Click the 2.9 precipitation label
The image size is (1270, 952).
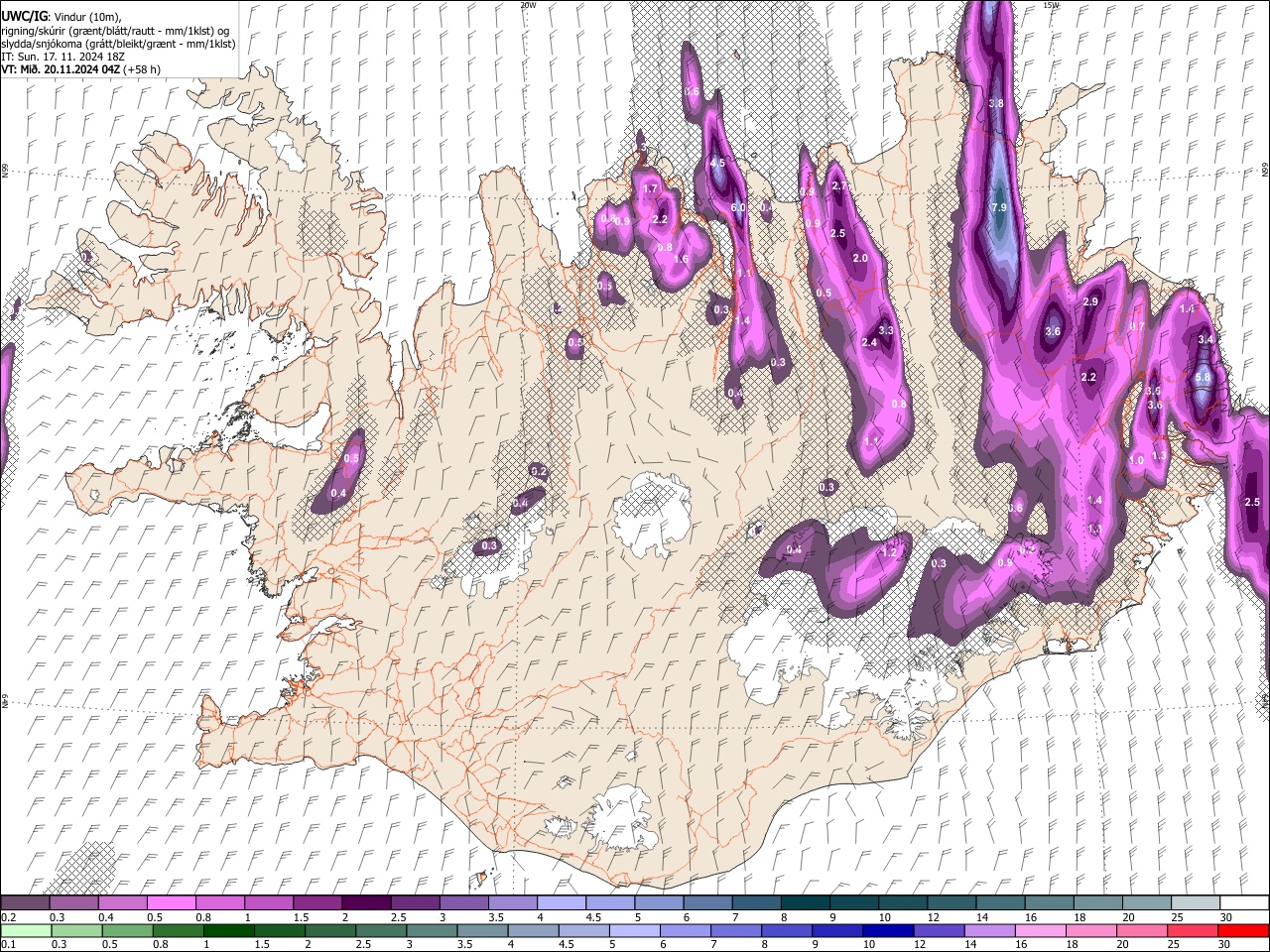tap(1091, 301)
